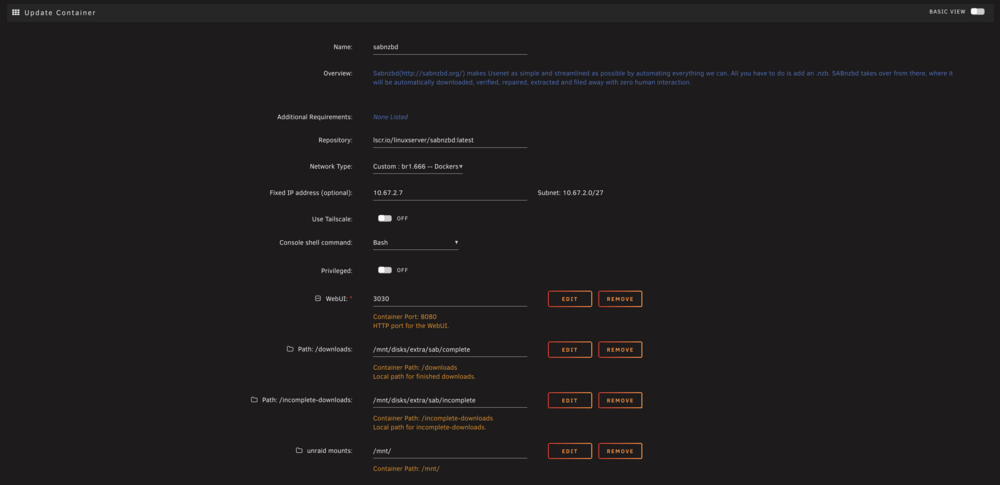
Task: Remove the /incomplete-downloads path entry
Action: 620,400
